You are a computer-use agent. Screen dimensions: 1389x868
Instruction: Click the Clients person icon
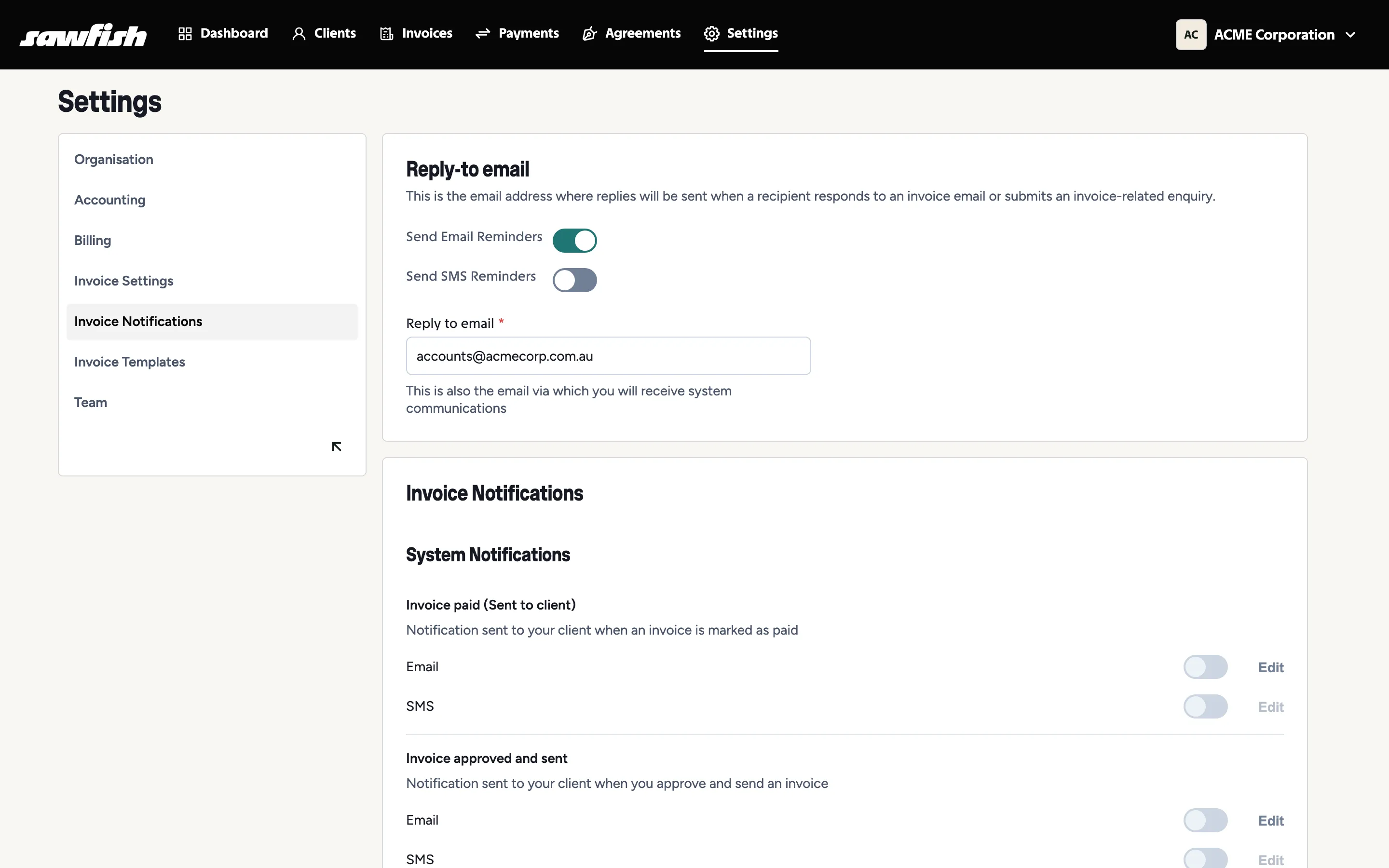click(299, 34)
